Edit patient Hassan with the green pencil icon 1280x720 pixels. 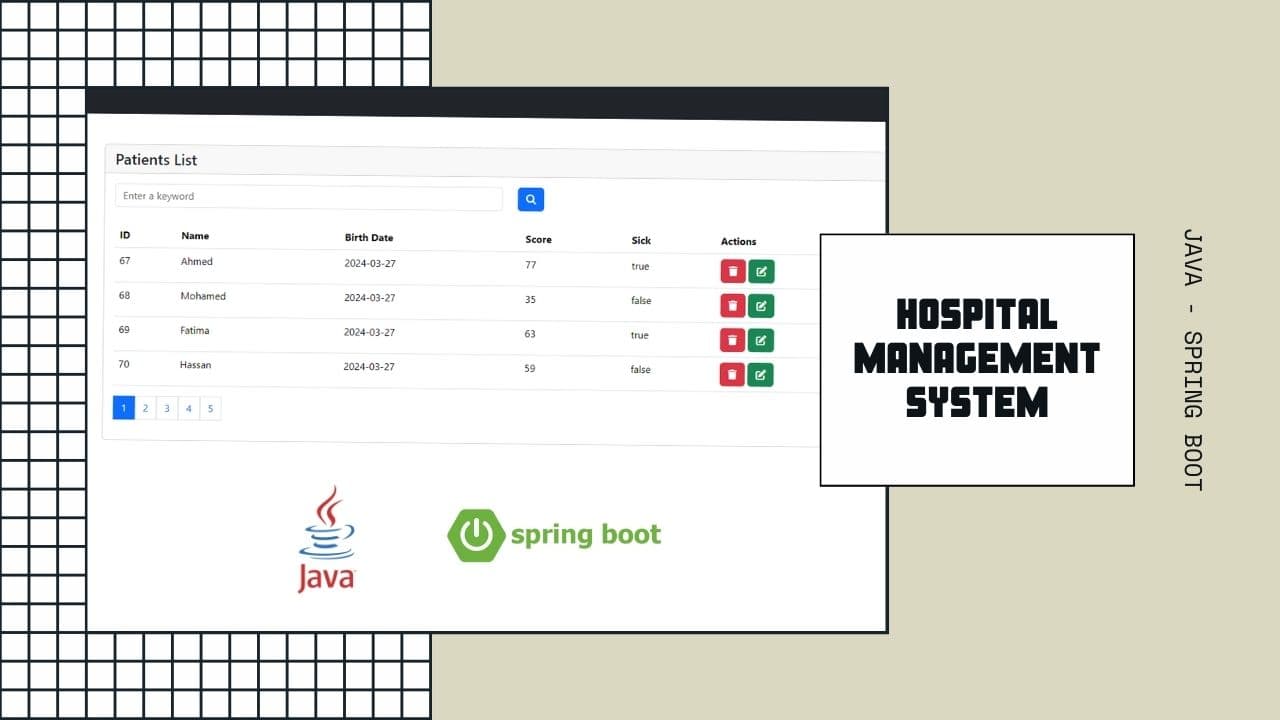click(761, 375)
